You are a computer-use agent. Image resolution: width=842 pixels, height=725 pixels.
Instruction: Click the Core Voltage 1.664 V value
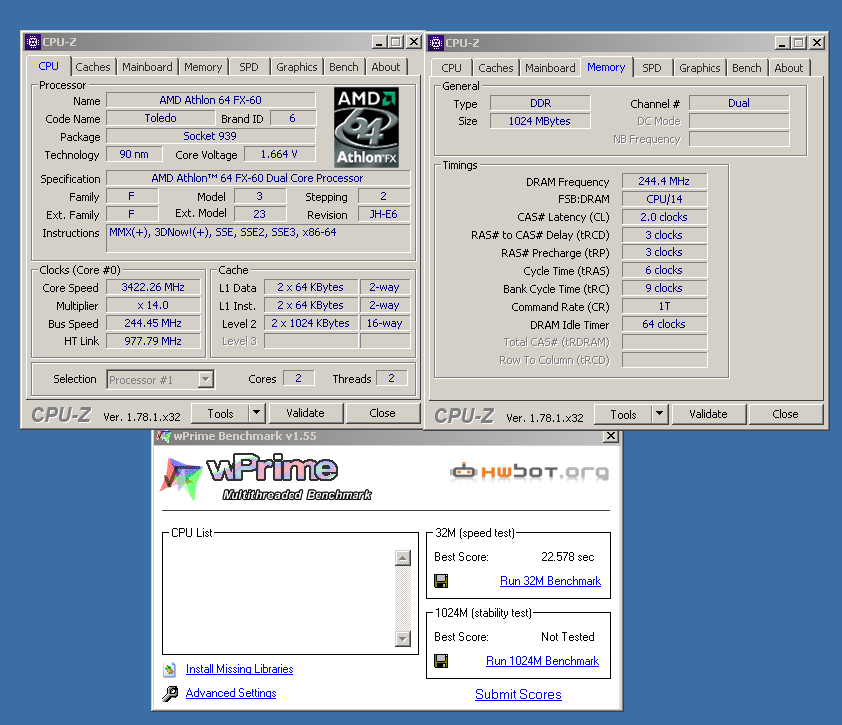pyautogui.click(x=279, y=154)
